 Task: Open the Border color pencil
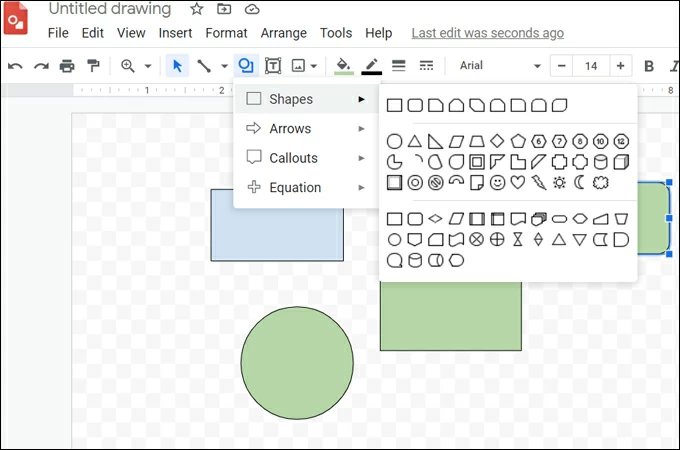[x=372, y=66]
